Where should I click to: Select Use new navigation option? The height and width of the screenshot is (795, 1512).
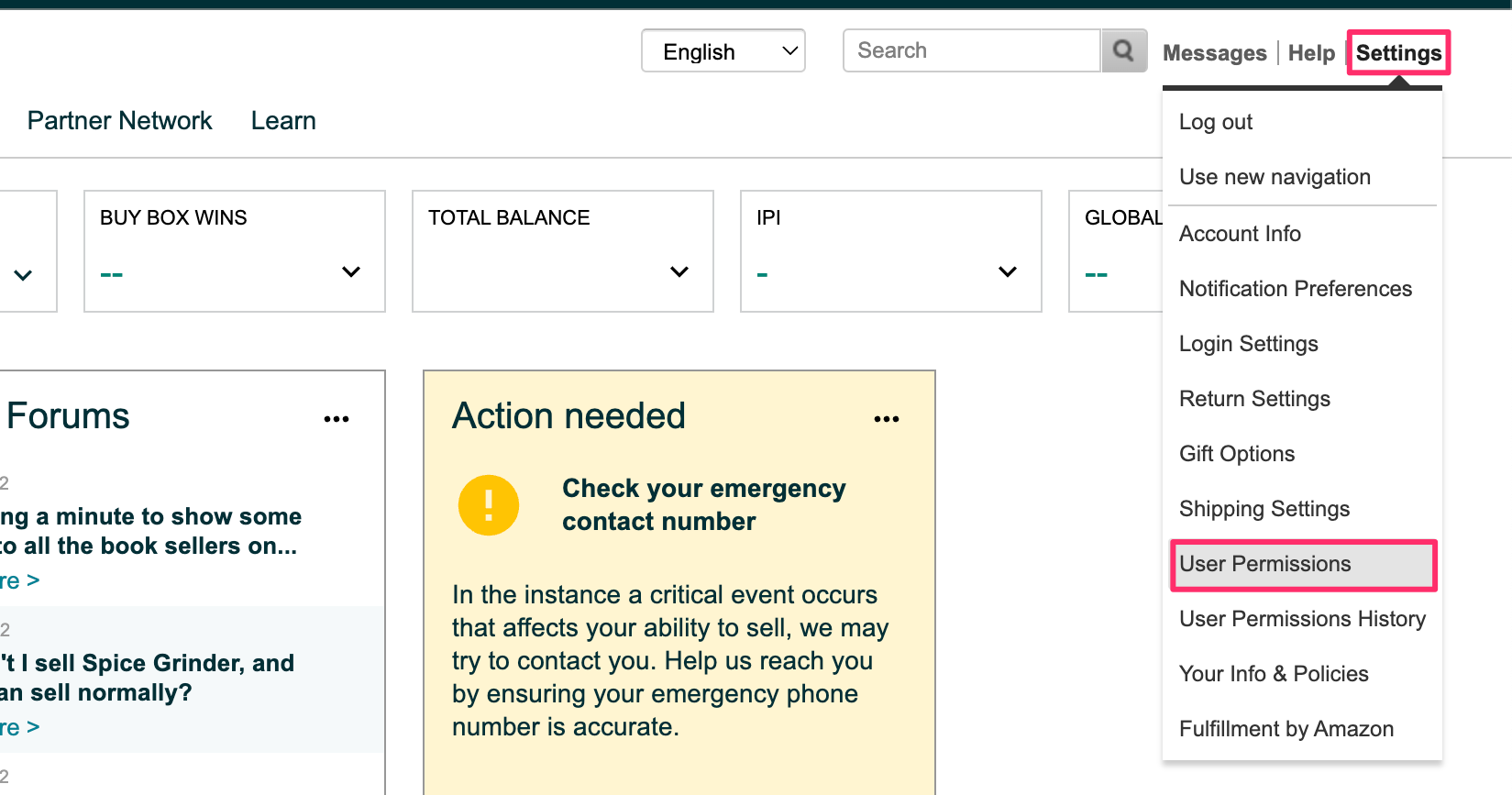pos(1275,177)
